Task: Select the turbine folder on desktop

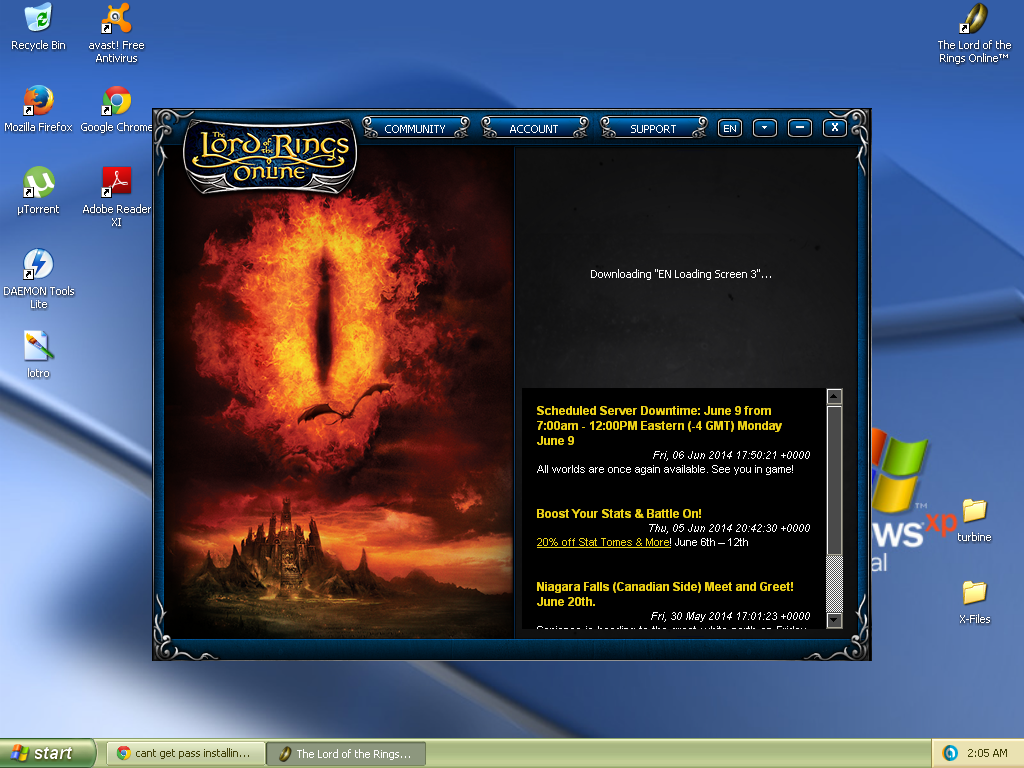Action: [974, 520]
